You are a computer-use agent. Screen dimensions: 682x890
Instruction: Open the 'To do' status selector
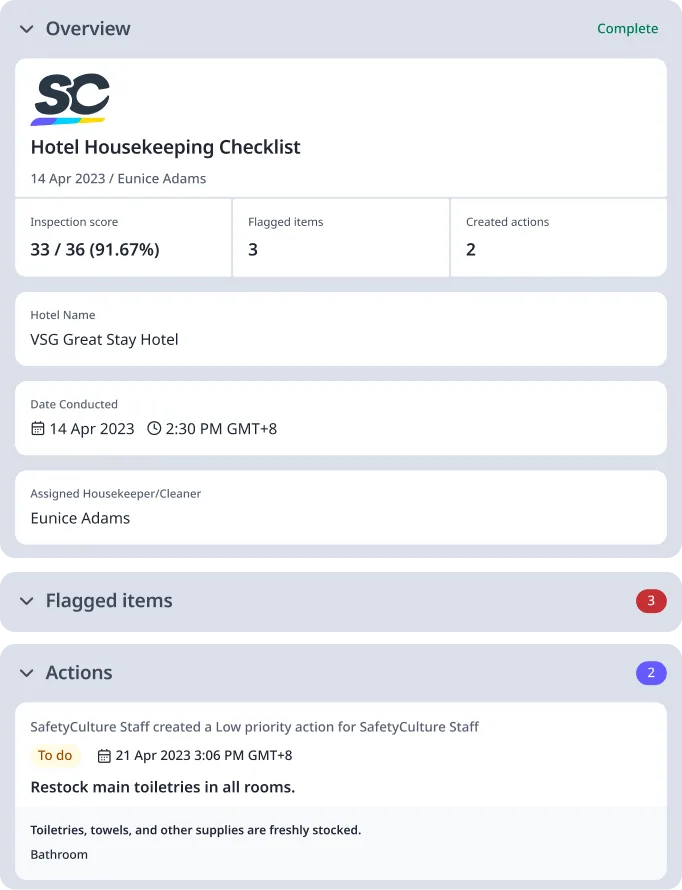55,755
